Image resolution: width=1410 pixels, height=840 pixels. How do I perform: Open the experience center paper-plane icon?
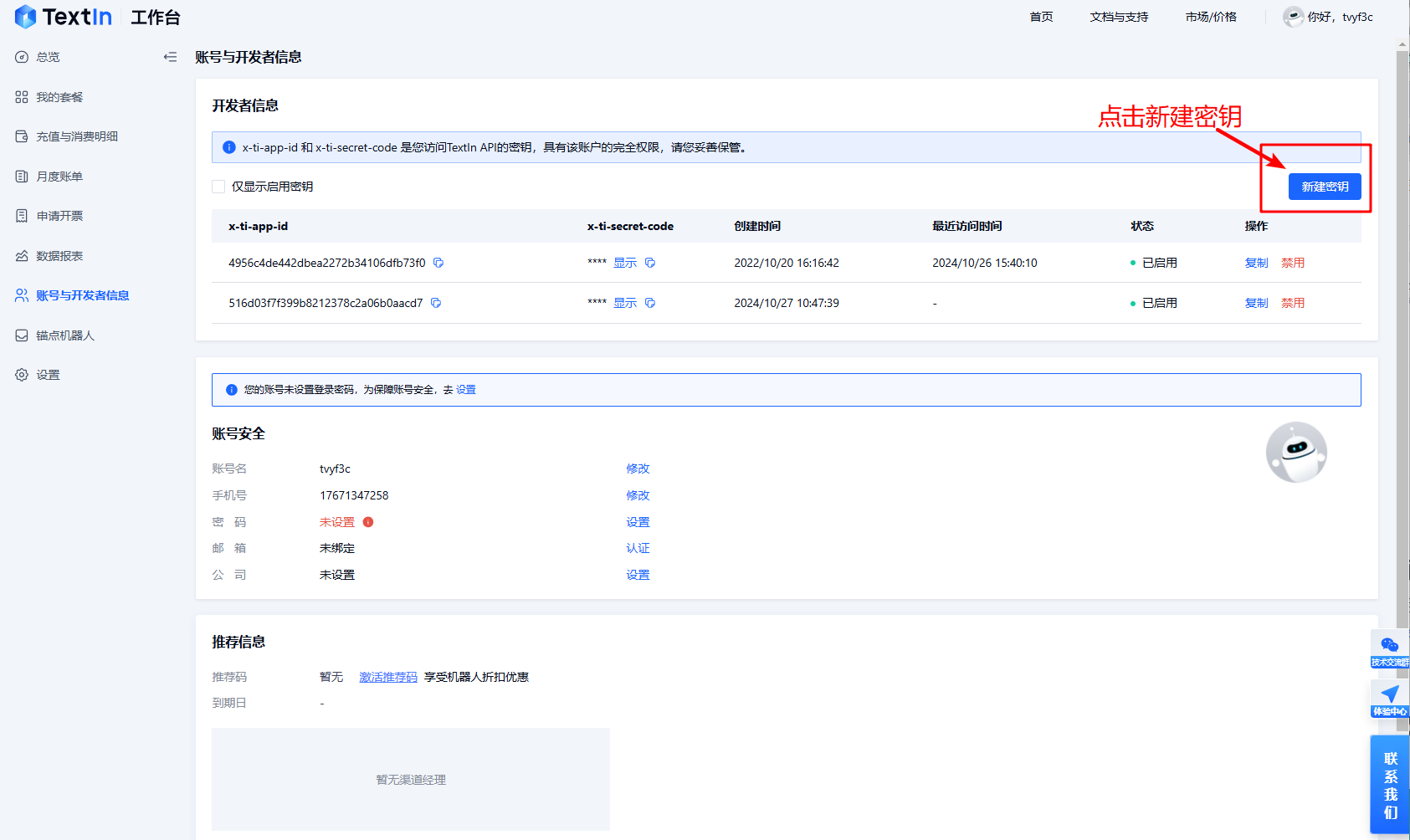pos(1389,699)
